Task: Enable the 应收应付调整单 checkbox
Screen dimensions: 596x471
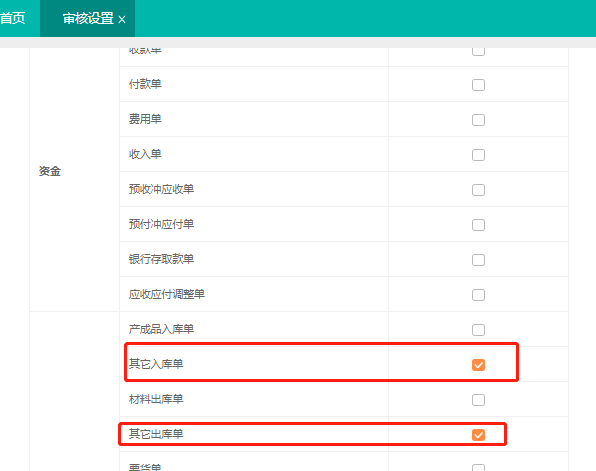Action: (x=478, y=295)
